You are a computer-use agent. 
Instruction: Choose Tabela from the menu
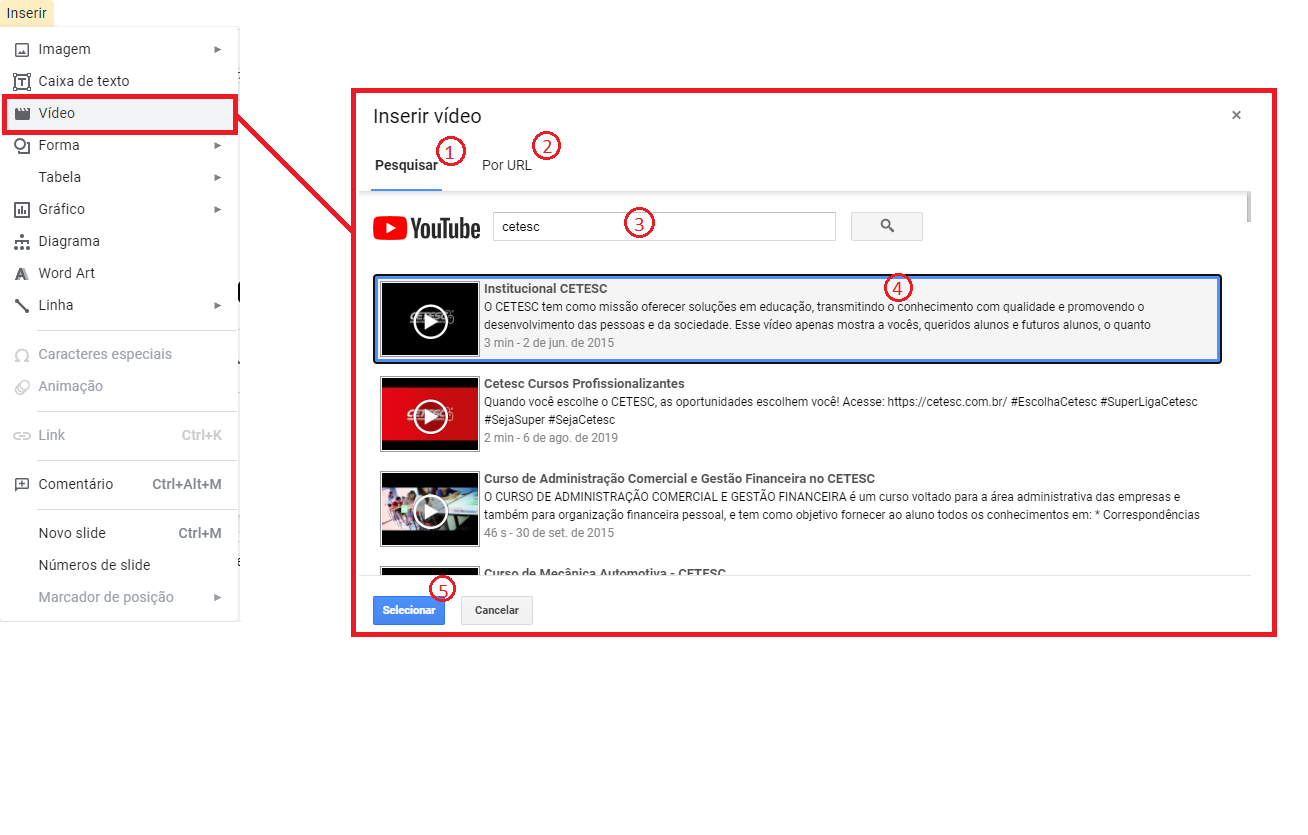(119, 177)
